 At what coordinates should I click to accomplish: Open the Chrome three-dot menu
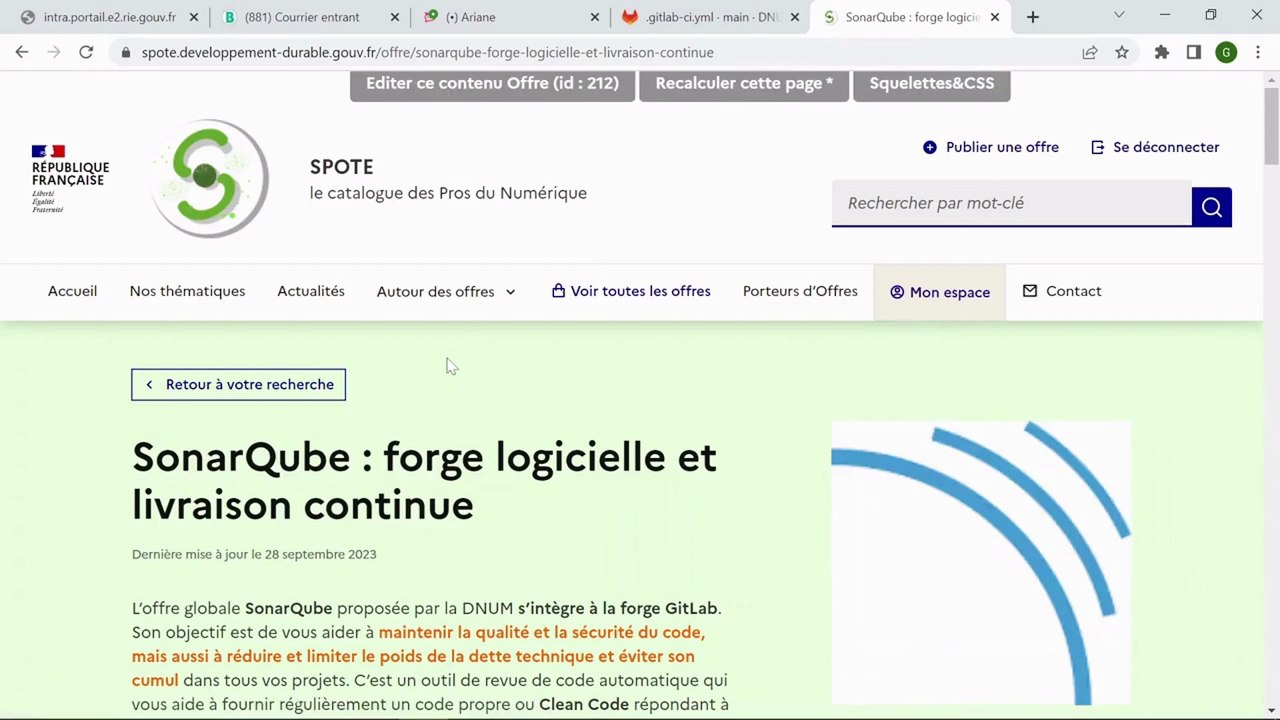[x=1258, y=52]
